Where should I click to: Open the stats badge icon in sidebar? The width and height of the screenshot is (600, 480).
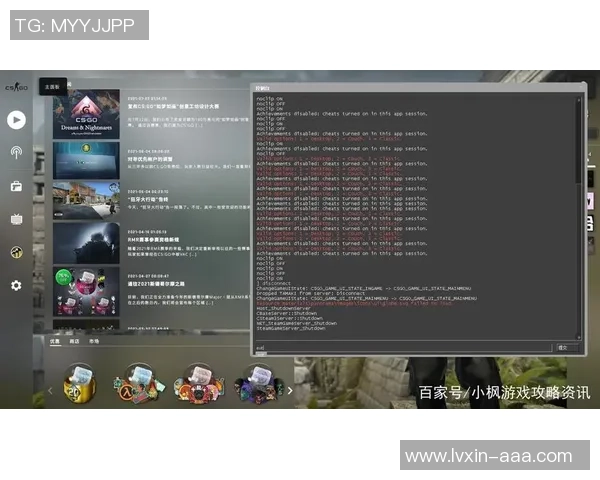point(16,252)
